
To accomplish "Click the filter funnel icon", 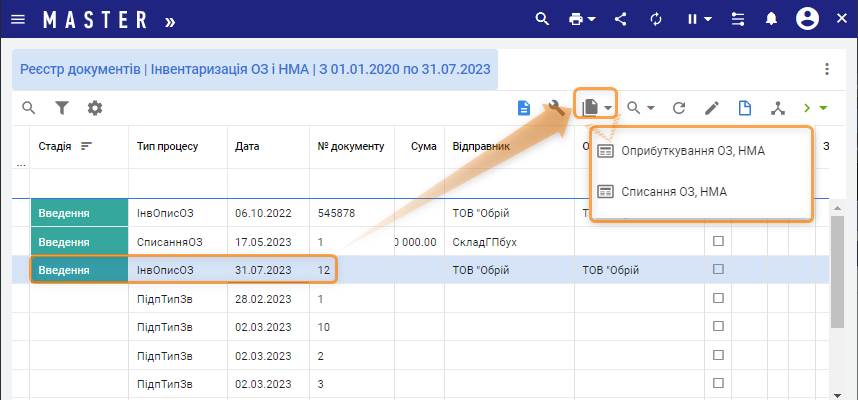I will click(x=62, y=108).
